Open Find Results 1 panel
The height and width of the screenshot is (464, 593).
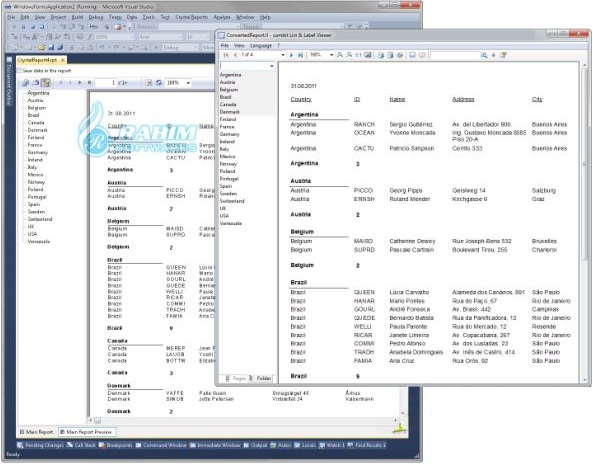(366, 445)
